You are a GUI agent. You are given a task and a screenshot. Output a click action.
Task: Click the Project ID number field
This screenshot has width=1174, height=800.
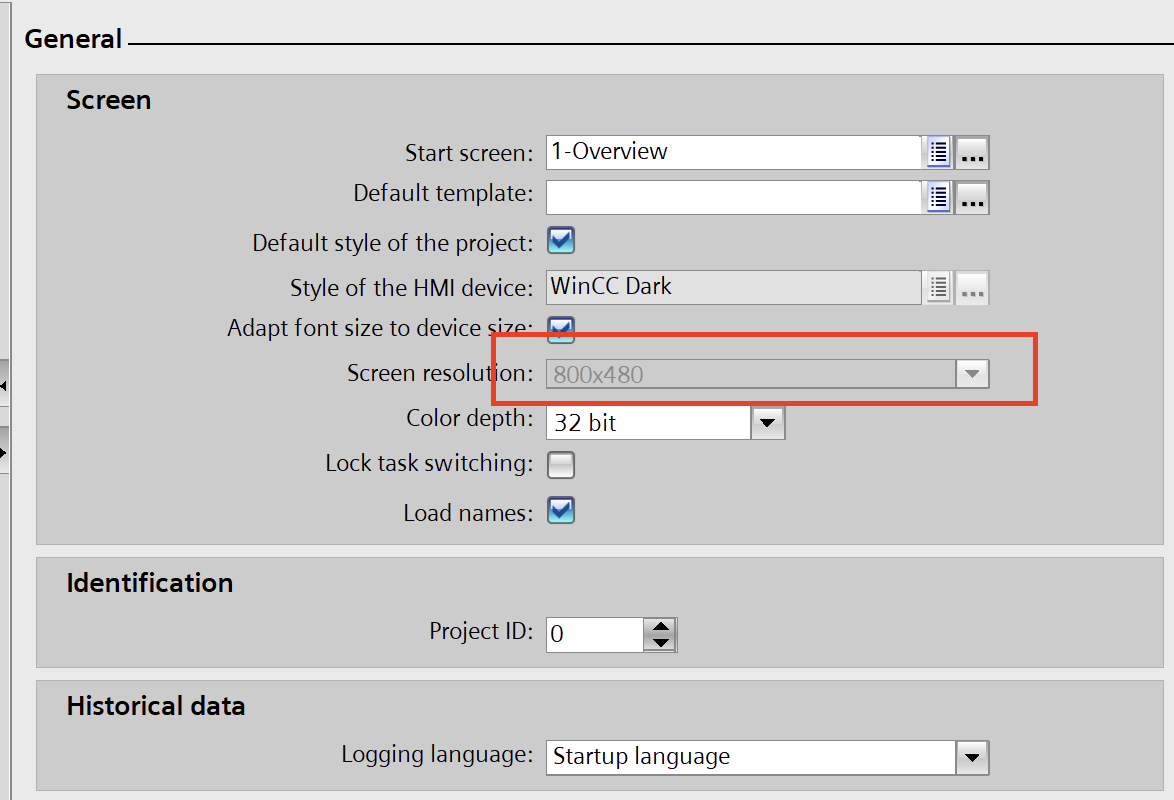(594, 634)
